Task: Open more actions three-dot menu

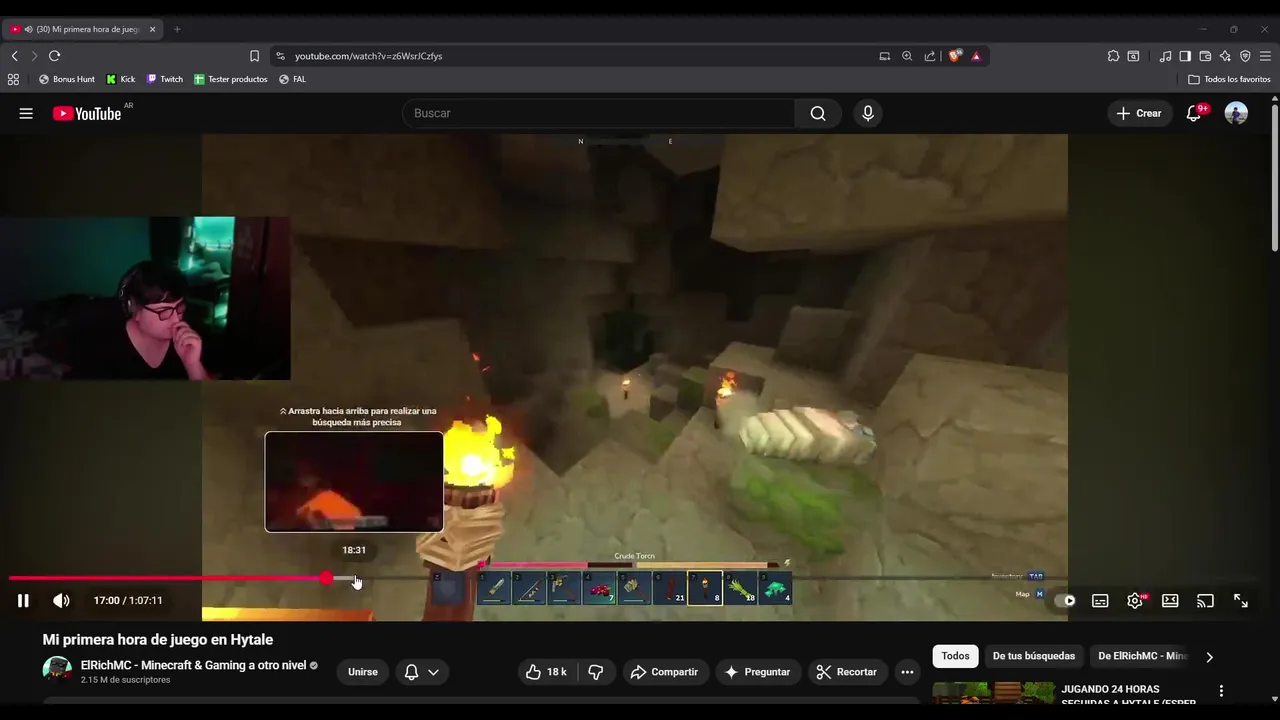Action: [907, 672]
